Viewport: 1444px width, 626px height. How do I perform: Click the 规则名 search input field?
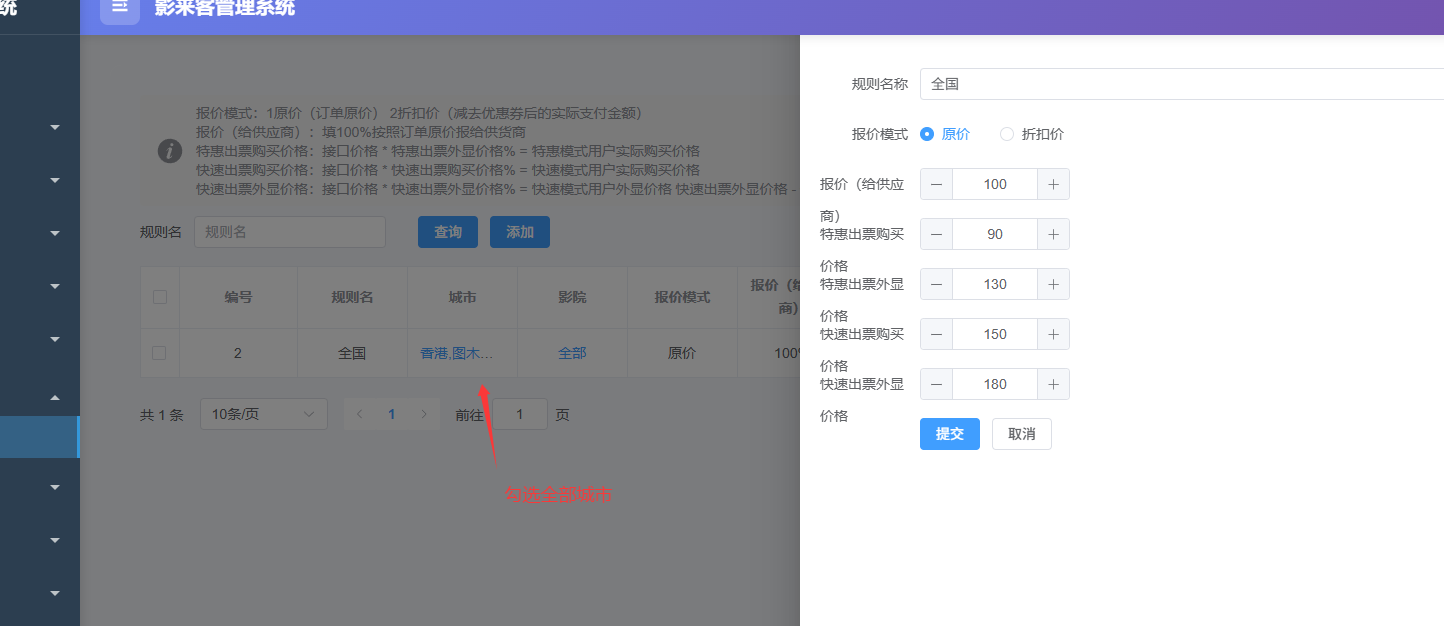pos(290,231)
